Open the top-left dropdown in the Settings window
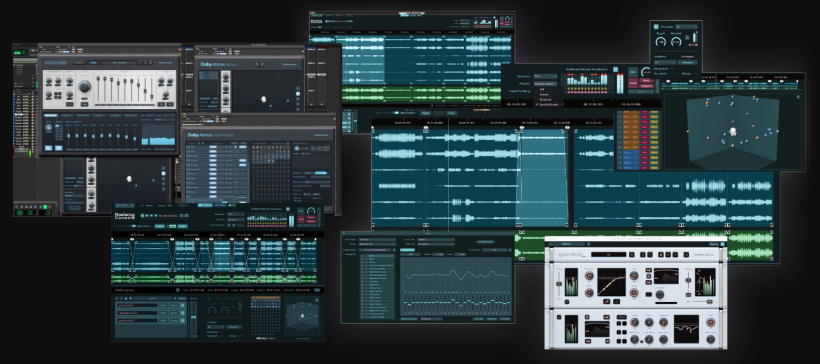This screenshot has width=820, height=364. pyautogui.click(x=377, y=240)
